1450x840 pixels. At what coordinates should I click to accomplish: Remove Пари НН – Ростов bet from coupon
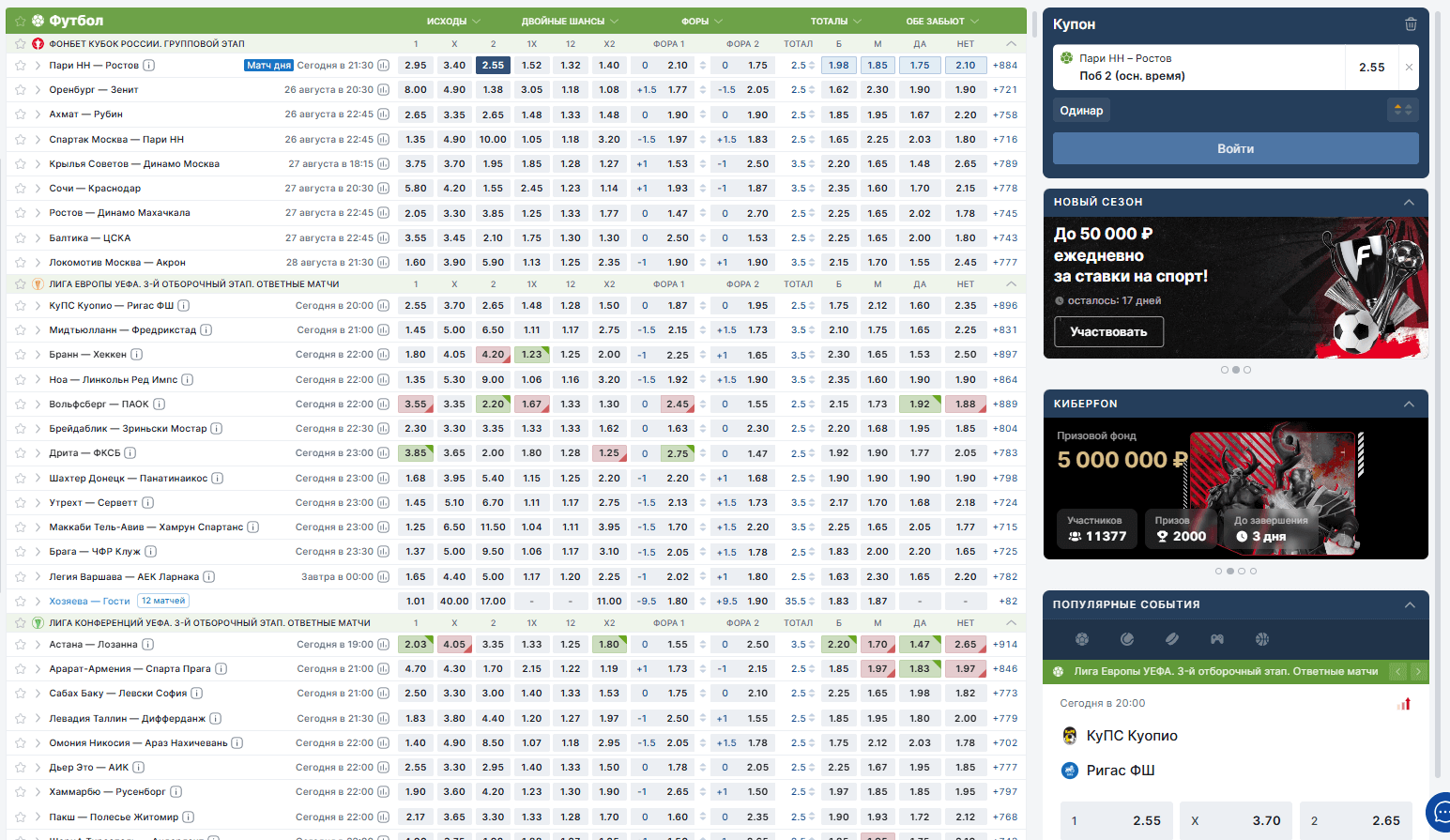1409,67
